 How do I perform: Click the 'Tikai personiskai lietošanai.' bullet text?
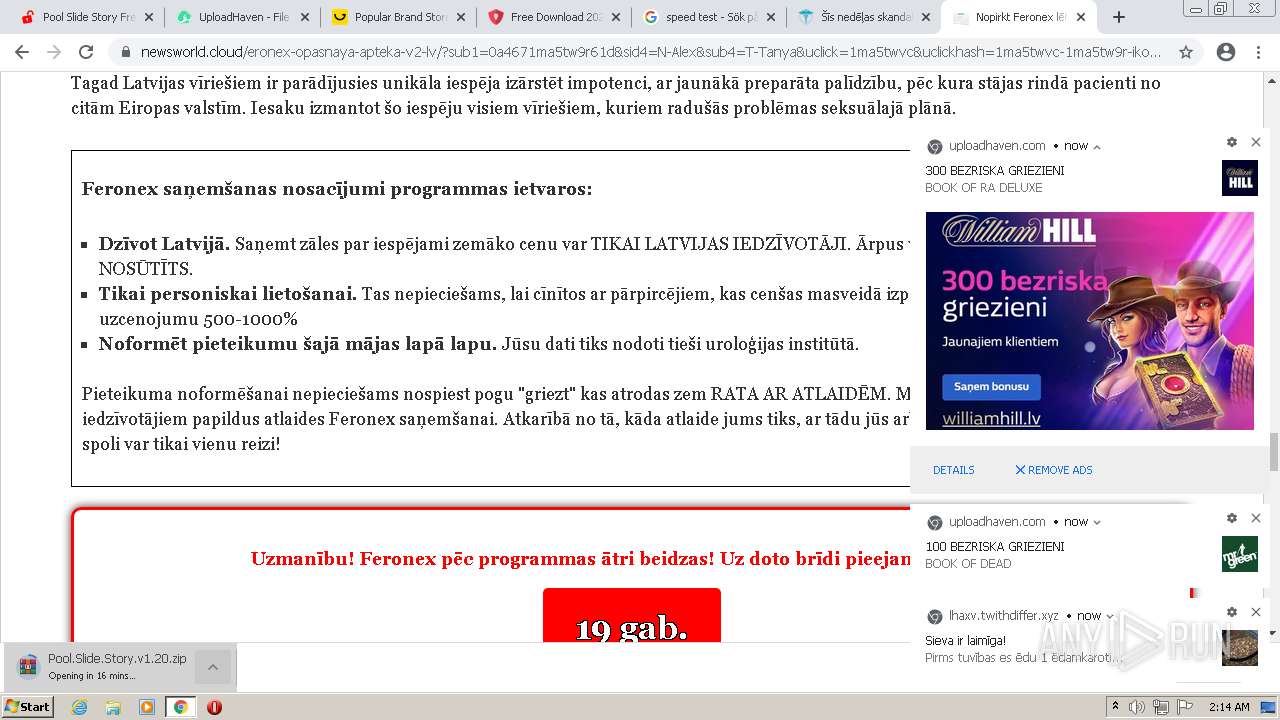(227, 294)
